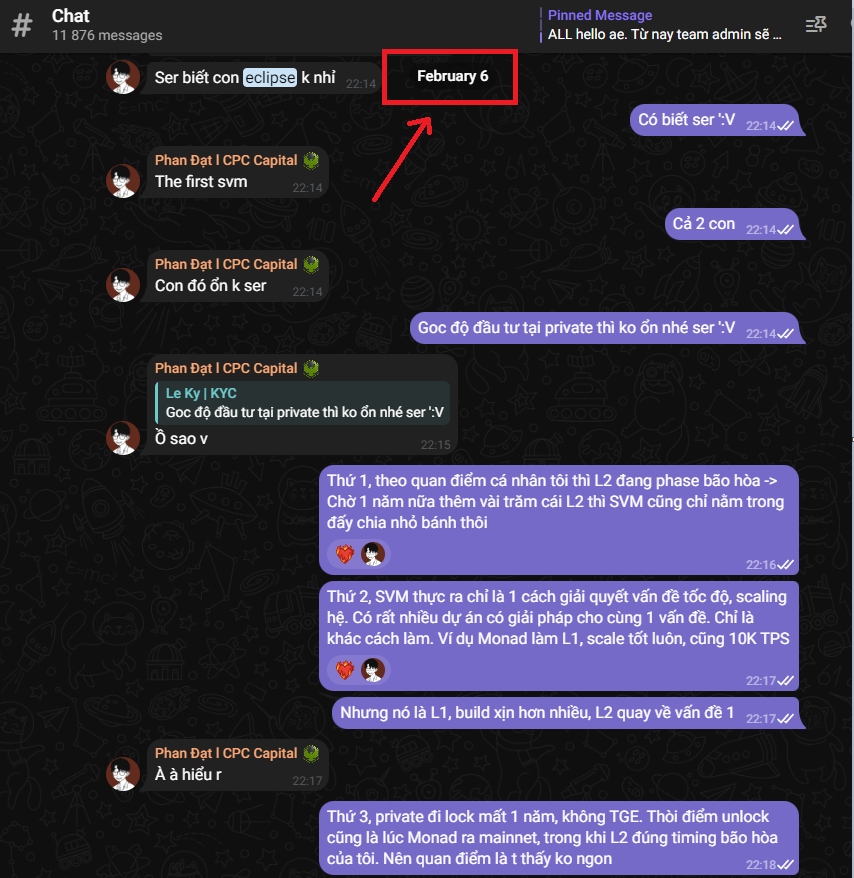Viewport: 854px width, 878px height.
Task: Click reactor avatar on the 'Thứ 1' message
Action: click(x=372, y=554)
